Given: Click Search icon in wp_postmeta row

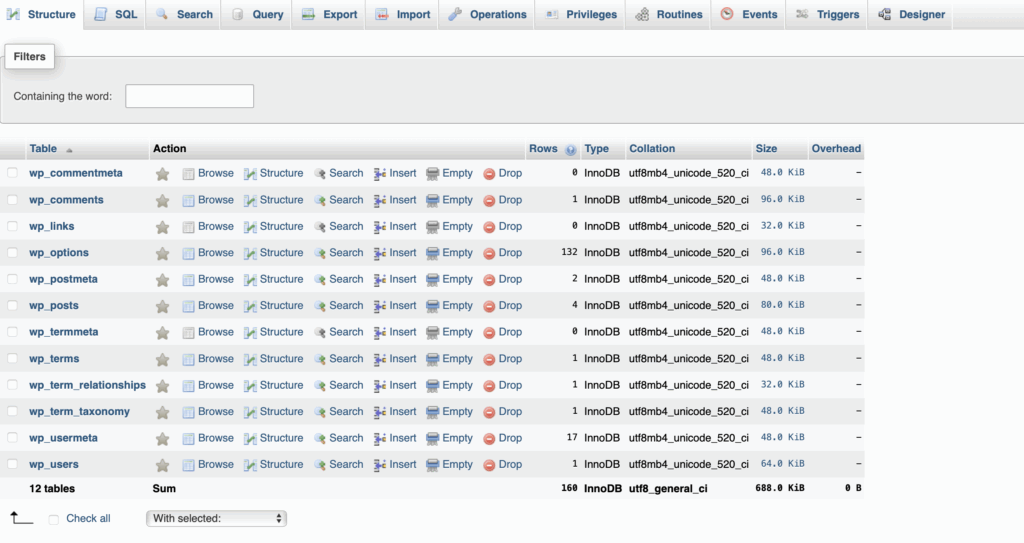Looking at the screenshot, I should pyautogui.click(x=320, y=280).
